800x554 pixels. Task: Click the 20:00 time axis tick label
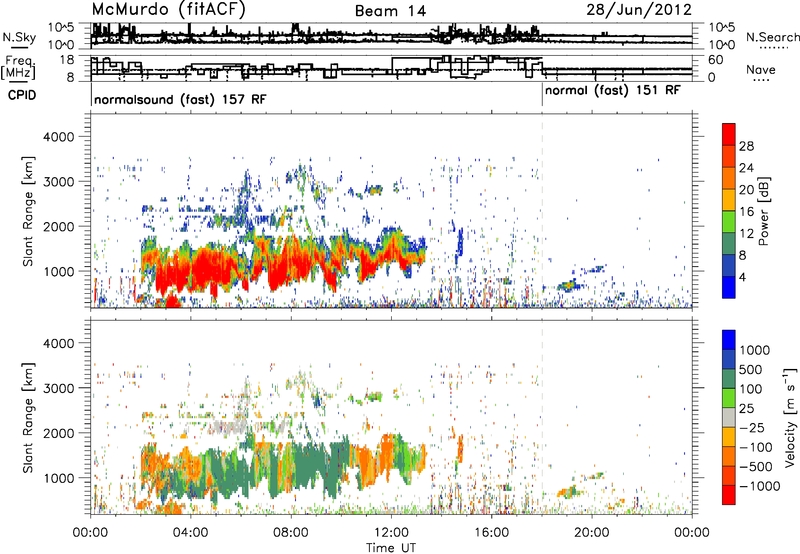pos(591,533)
